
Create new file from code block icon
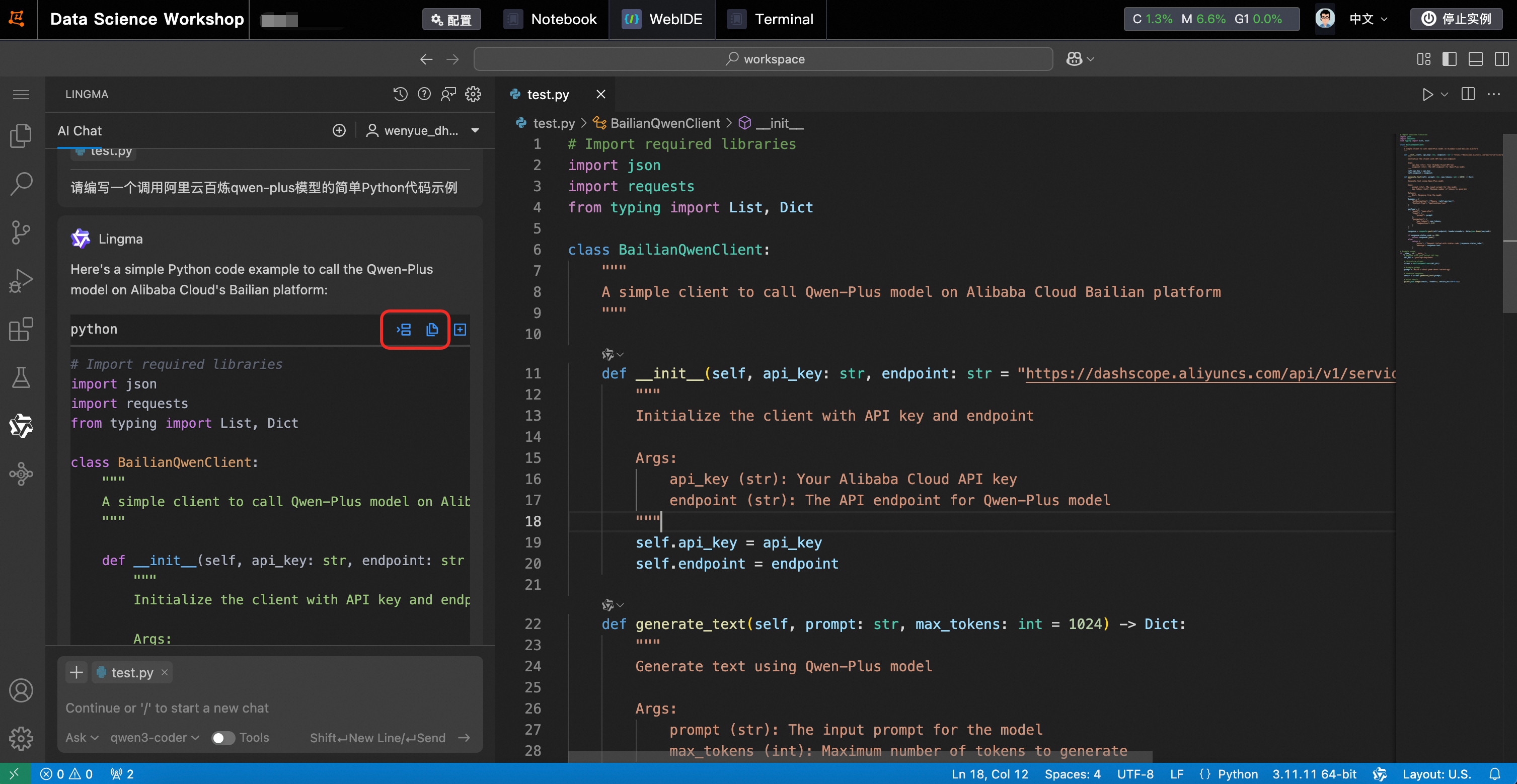pyautogui.click(x=460, y=330)
